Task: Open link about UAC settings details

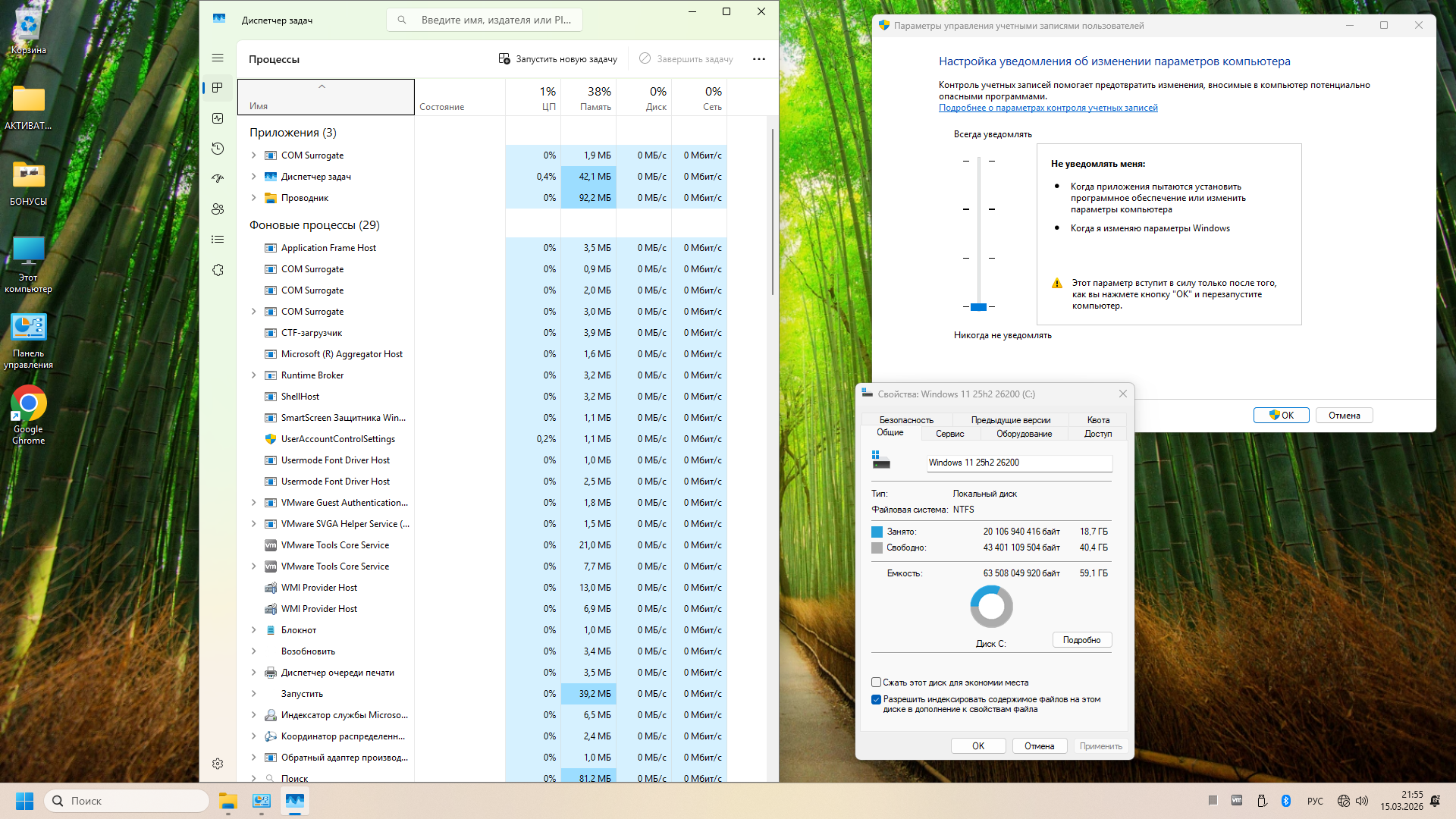Action: pyautogui.click(x=1048, y=108)
